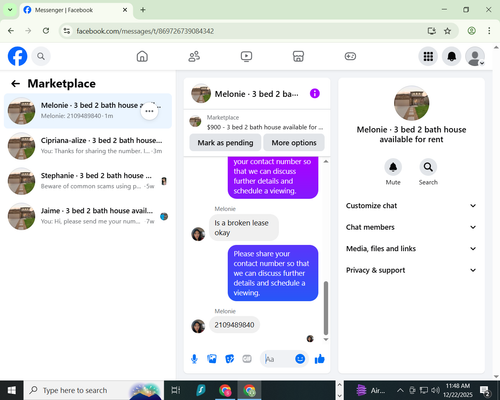Expand Privacy & support section

[x=411, y=270]
